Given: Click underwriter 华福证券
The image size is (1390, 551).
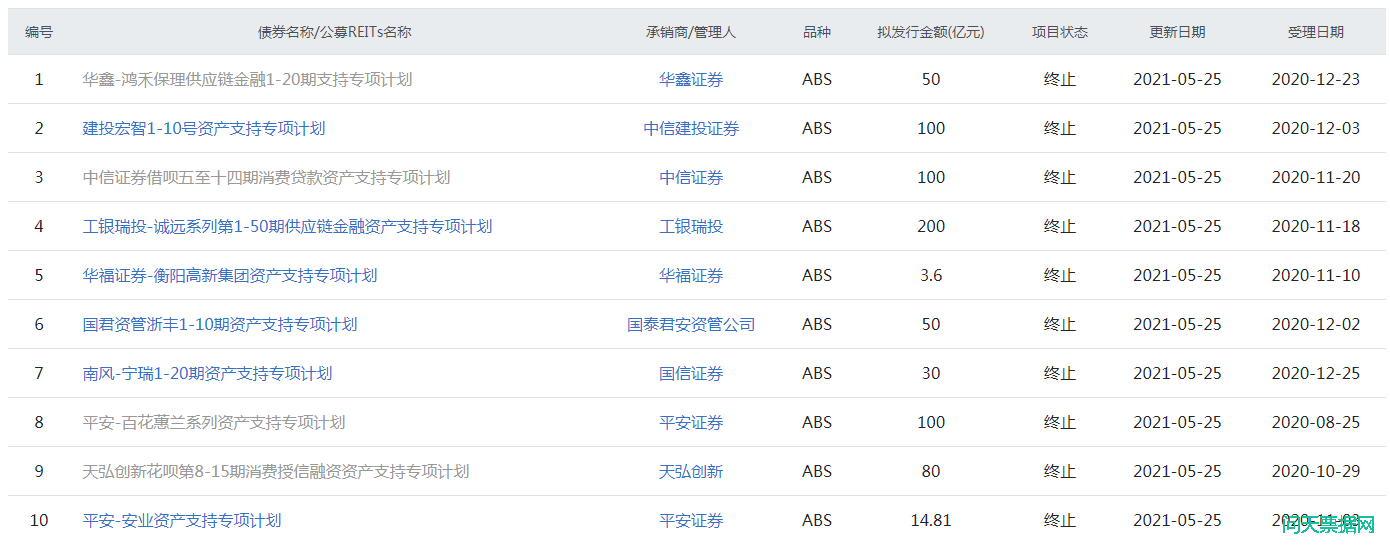Looking at the screenshot, I should pos(691,275).
